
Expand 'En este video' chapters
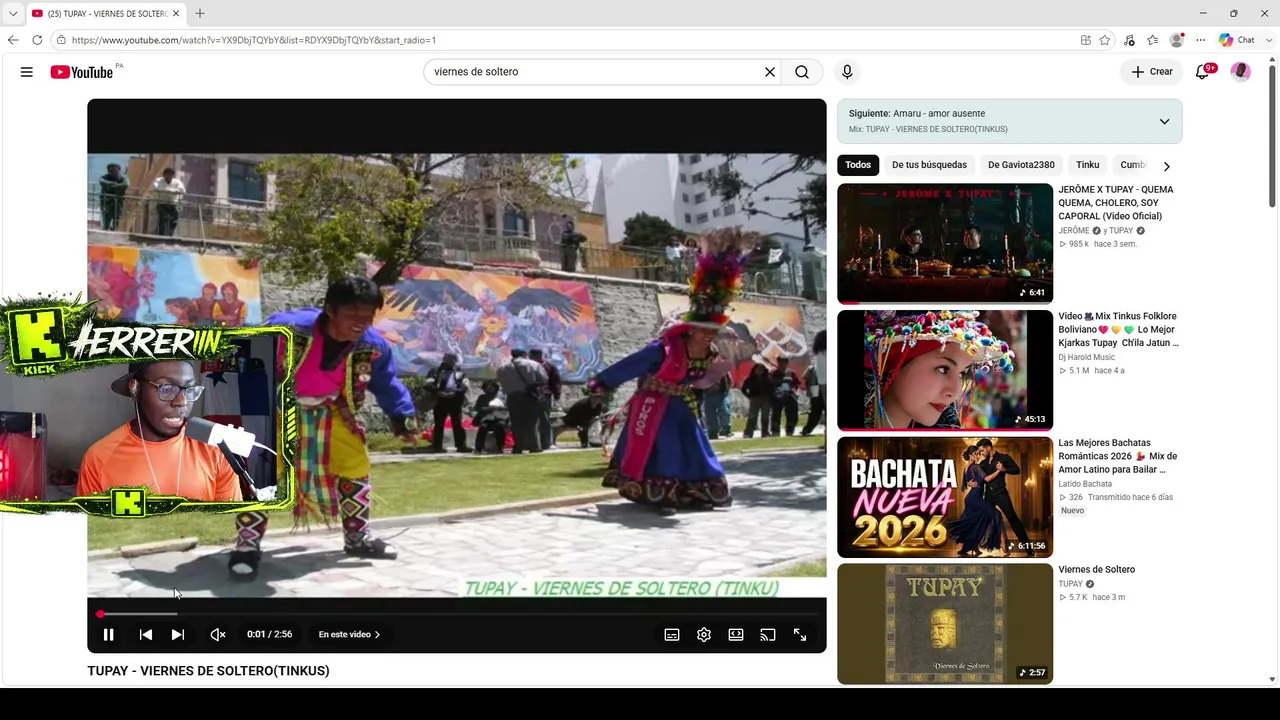click(349, 634)
